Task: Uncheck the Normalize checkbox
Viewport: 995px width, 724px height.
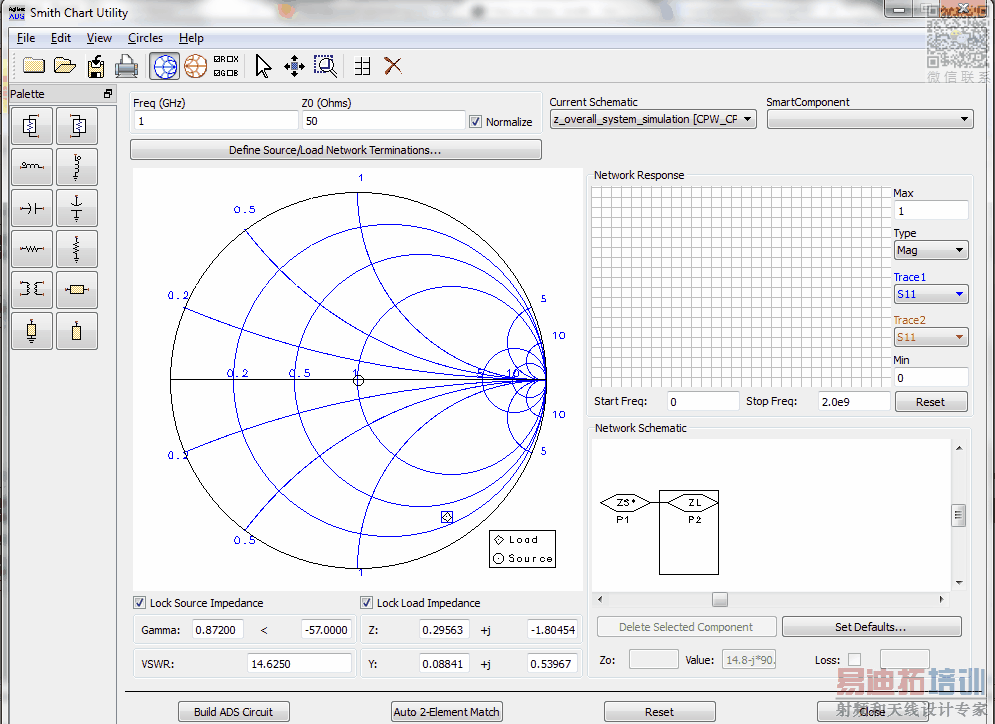Action: [x=475, y=121]
